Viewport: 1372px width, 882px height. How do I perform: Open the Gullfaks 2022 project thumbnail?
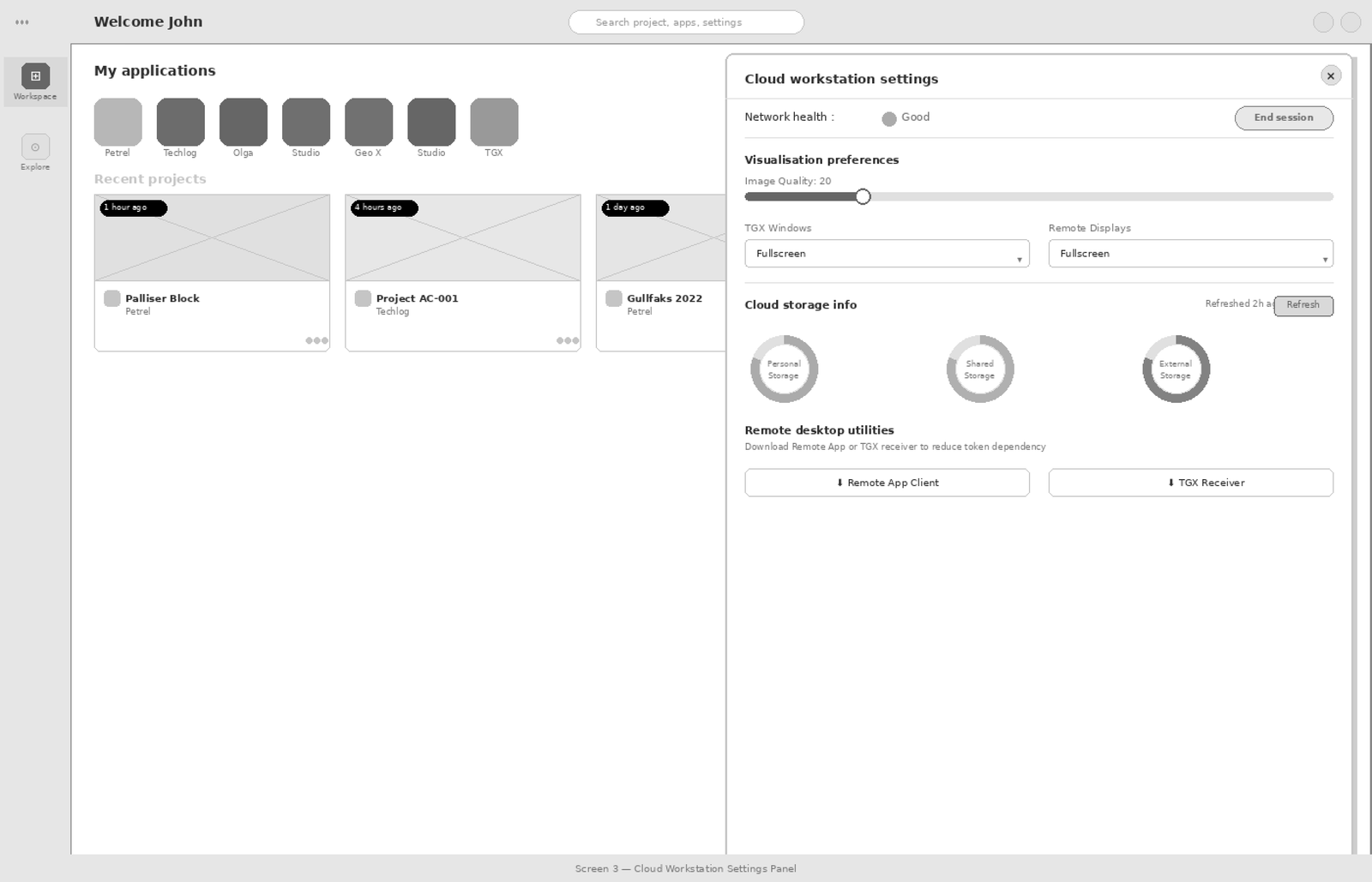pos(661,238)
